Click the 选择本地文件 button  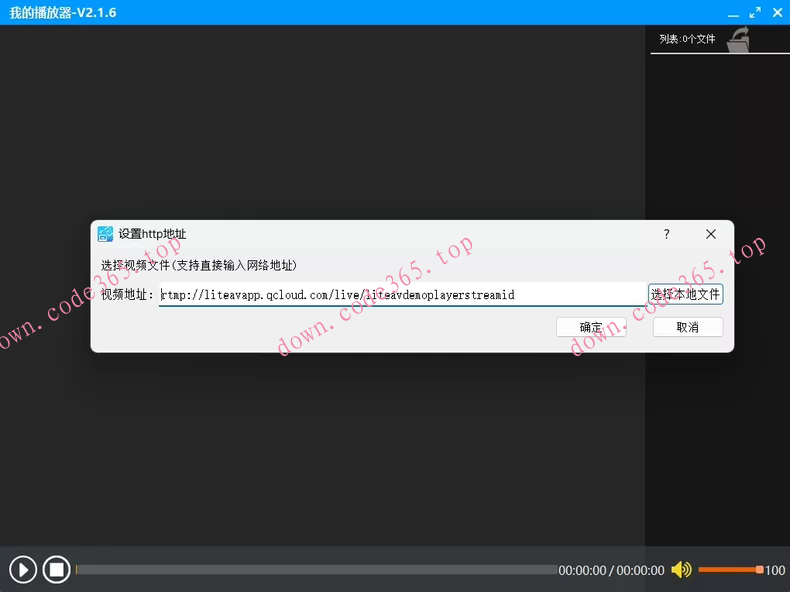(x=685, y=295)
